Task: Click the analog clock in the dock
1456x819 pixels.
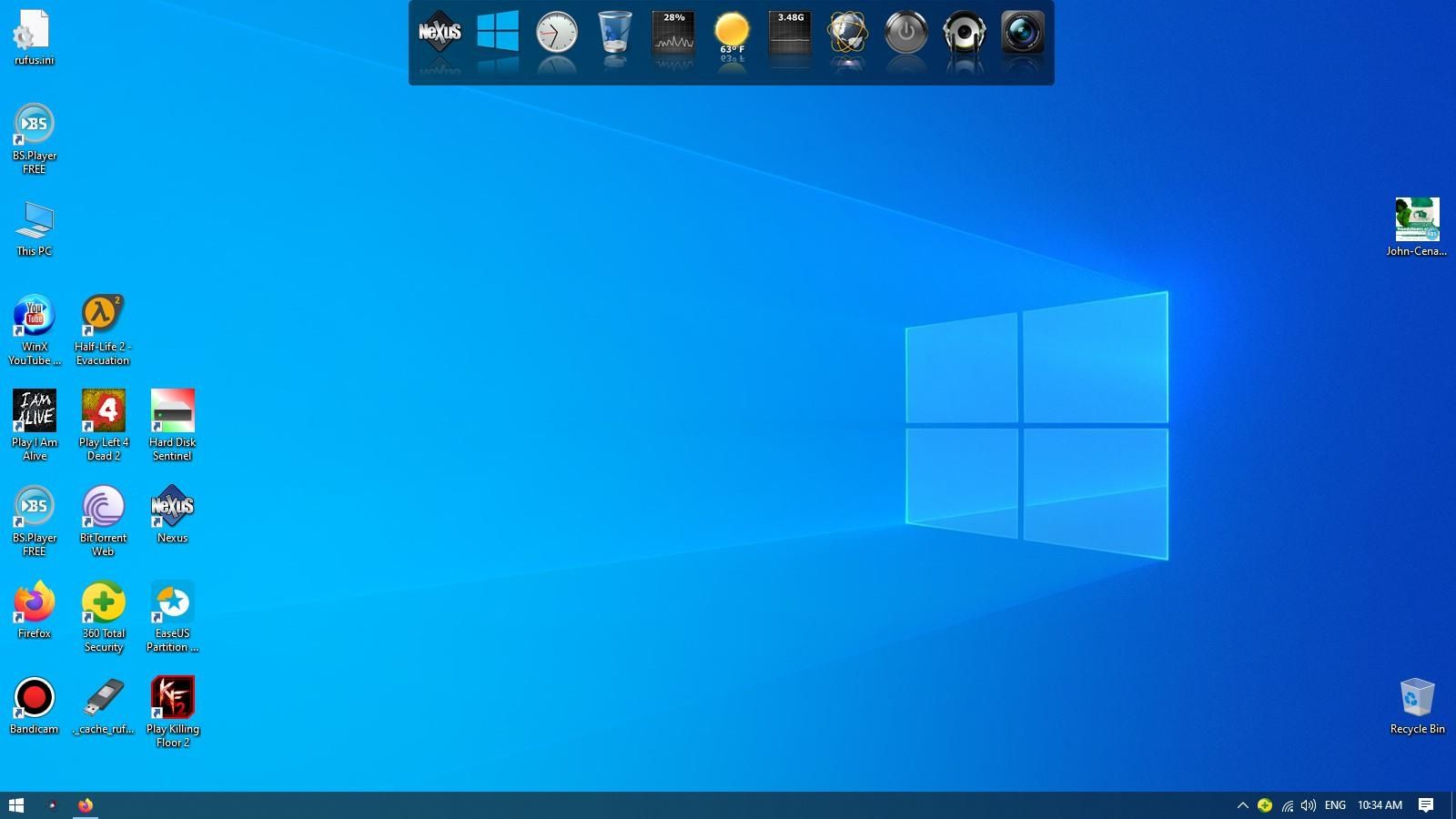Action: [x=556, y=33]
